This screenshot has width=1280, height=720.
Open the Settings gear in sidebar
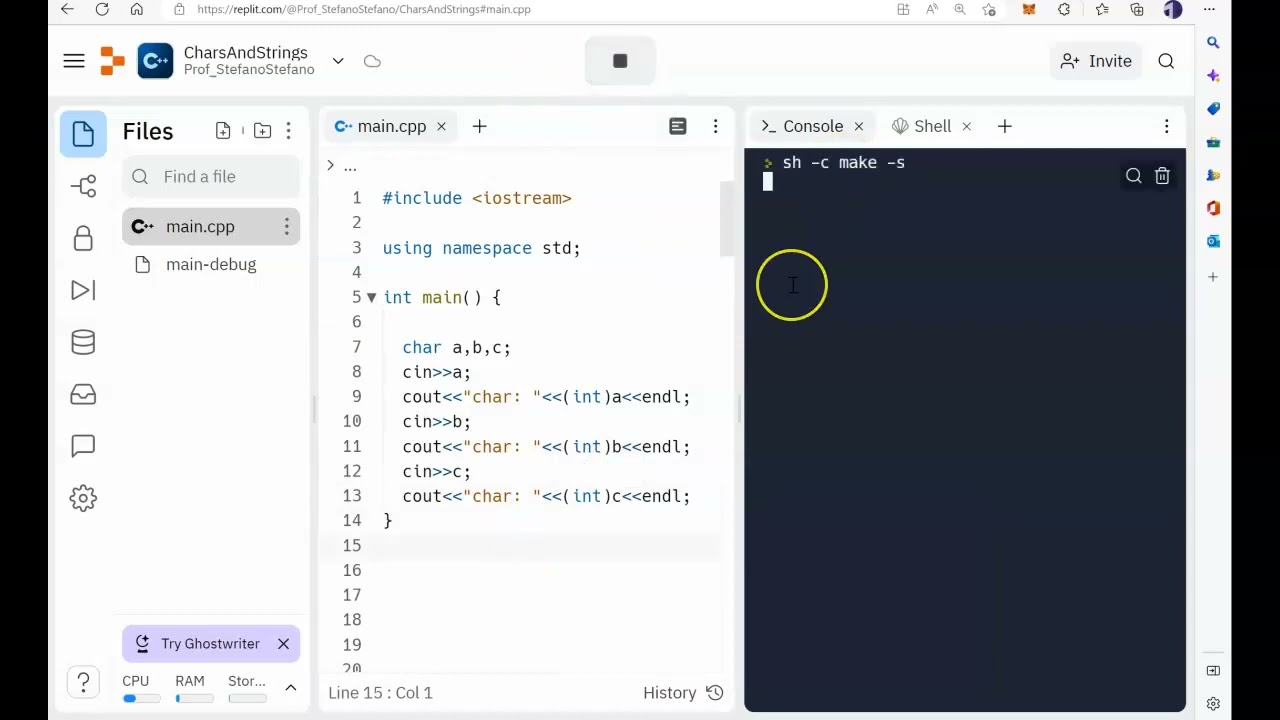click(83, 498)
